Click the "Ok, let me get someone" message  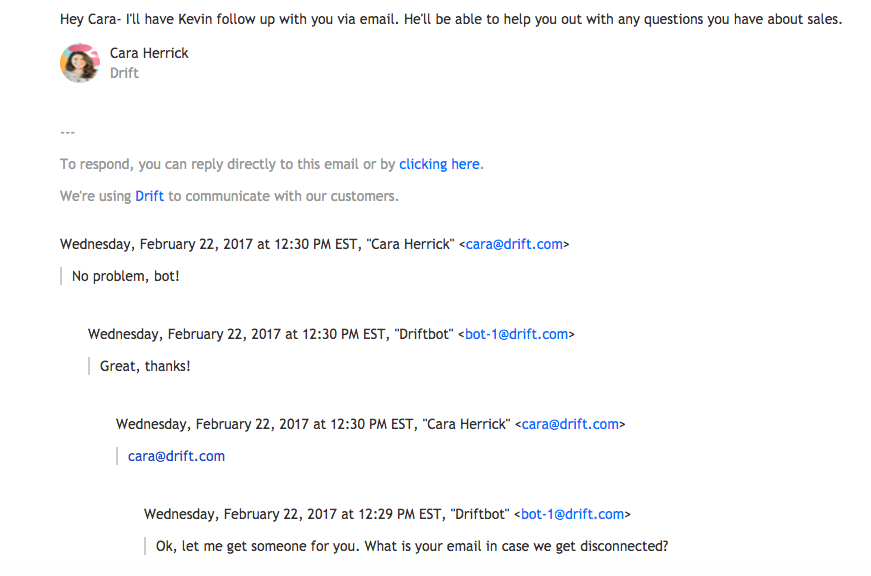[x=412, y=547]
